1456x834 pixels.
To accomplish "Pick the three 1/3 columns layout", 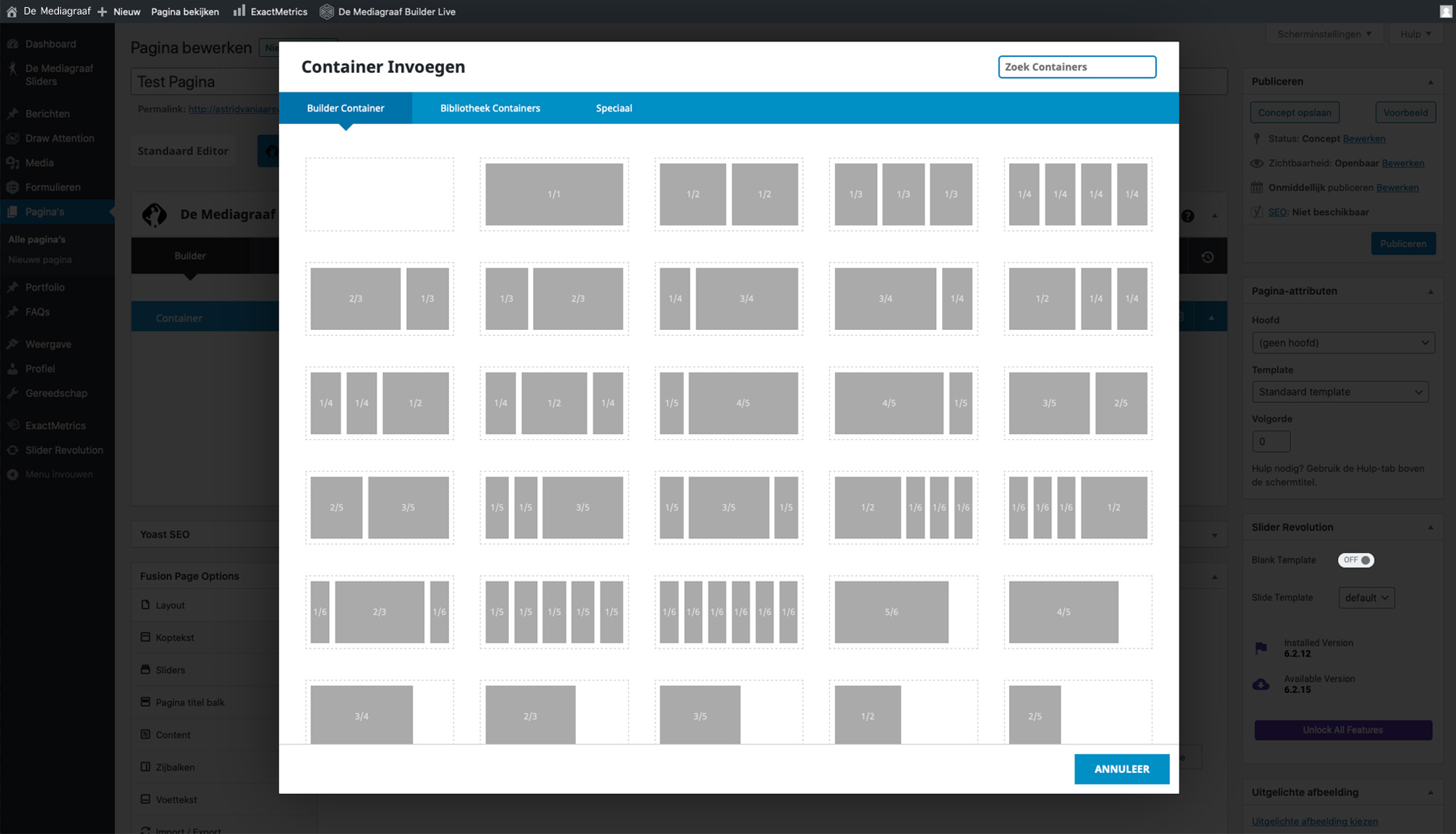I will click(x=903, y=194).
